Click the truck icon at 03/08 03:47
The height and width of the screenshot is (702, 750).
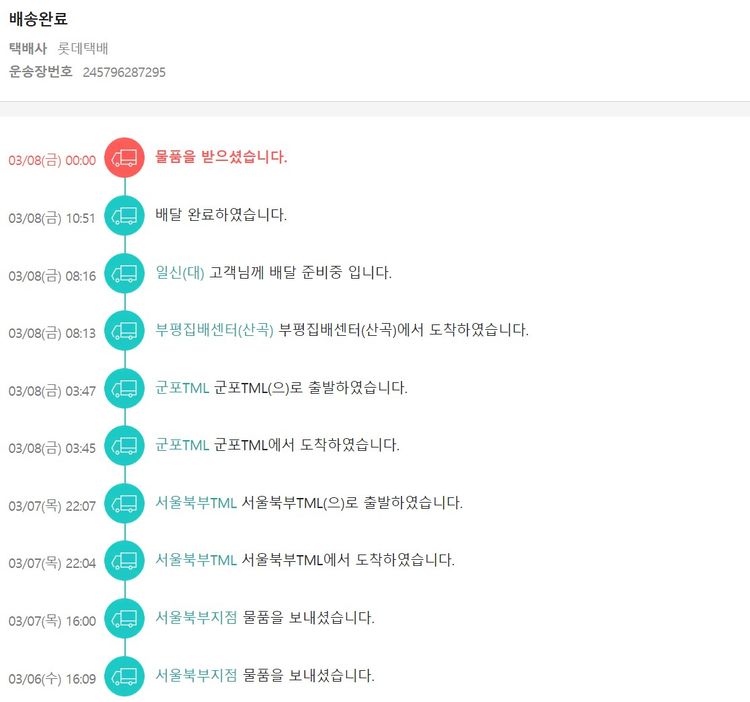pos(125,388)
